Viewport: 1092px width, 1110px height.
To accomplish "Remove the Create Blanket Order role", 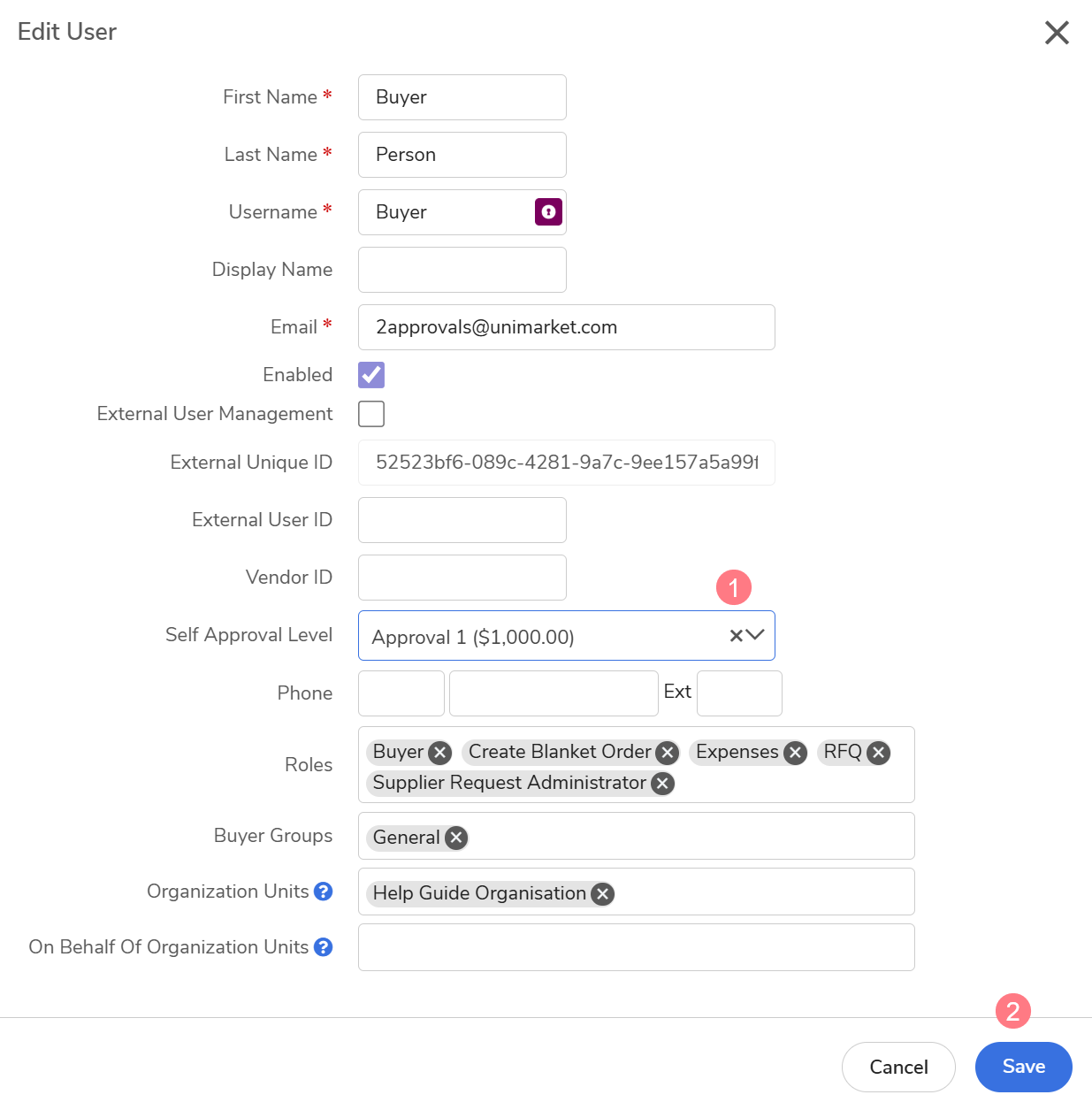I will click(668, 753).
